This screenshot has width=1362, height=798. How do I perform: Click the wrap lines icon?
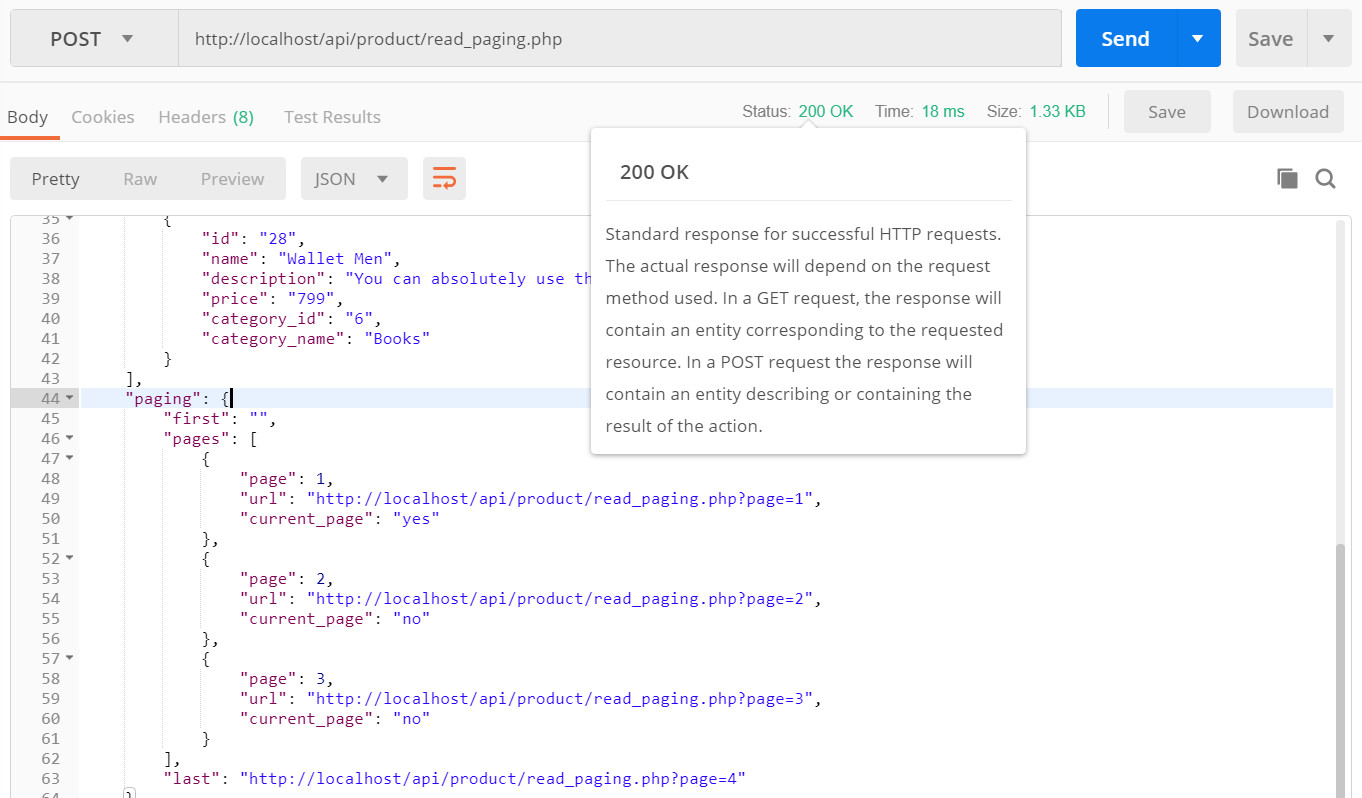click(x=444, y=179)
